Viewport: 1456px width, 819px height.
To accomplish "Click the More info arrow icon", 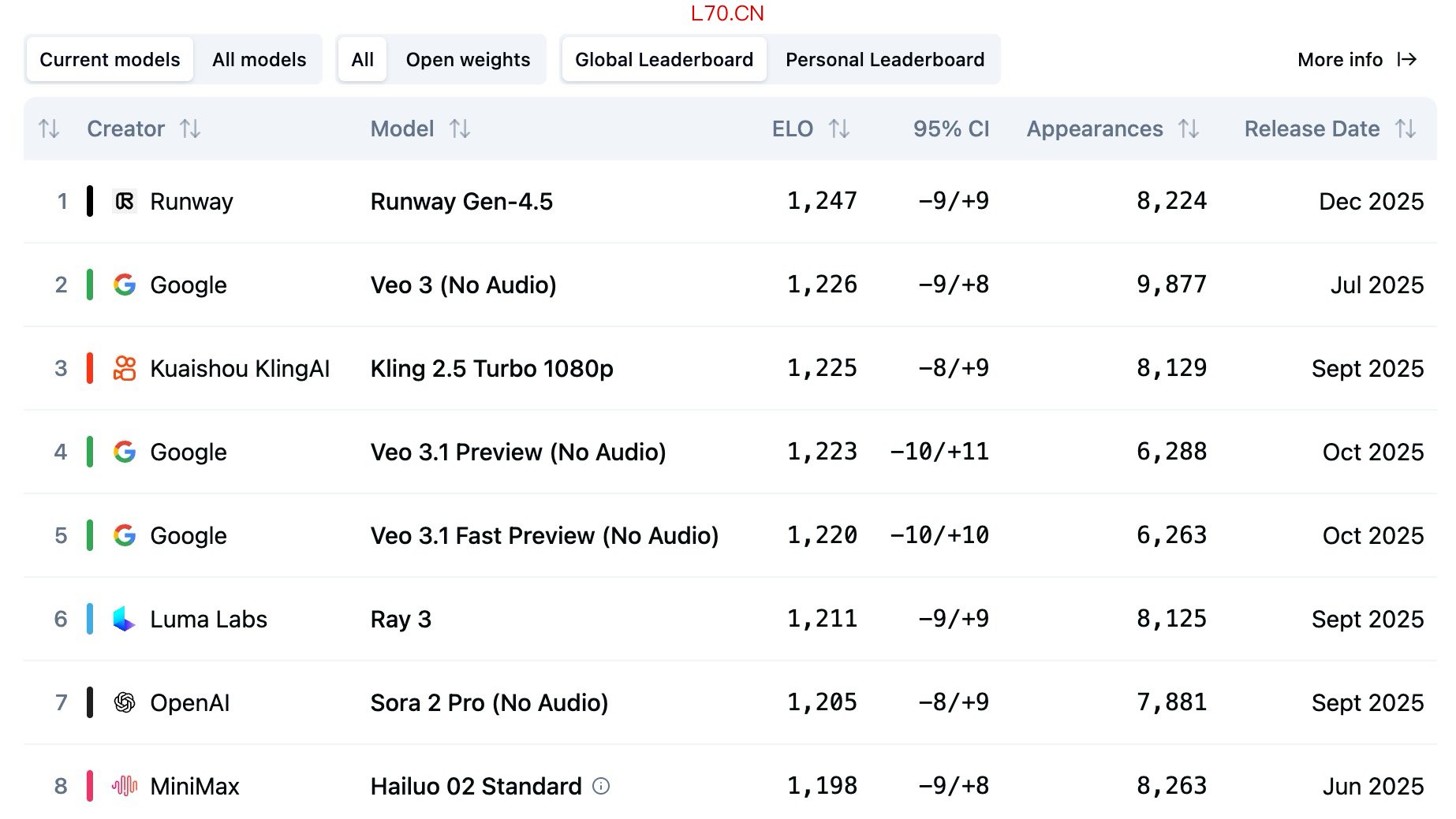I will pos(1407,60).
